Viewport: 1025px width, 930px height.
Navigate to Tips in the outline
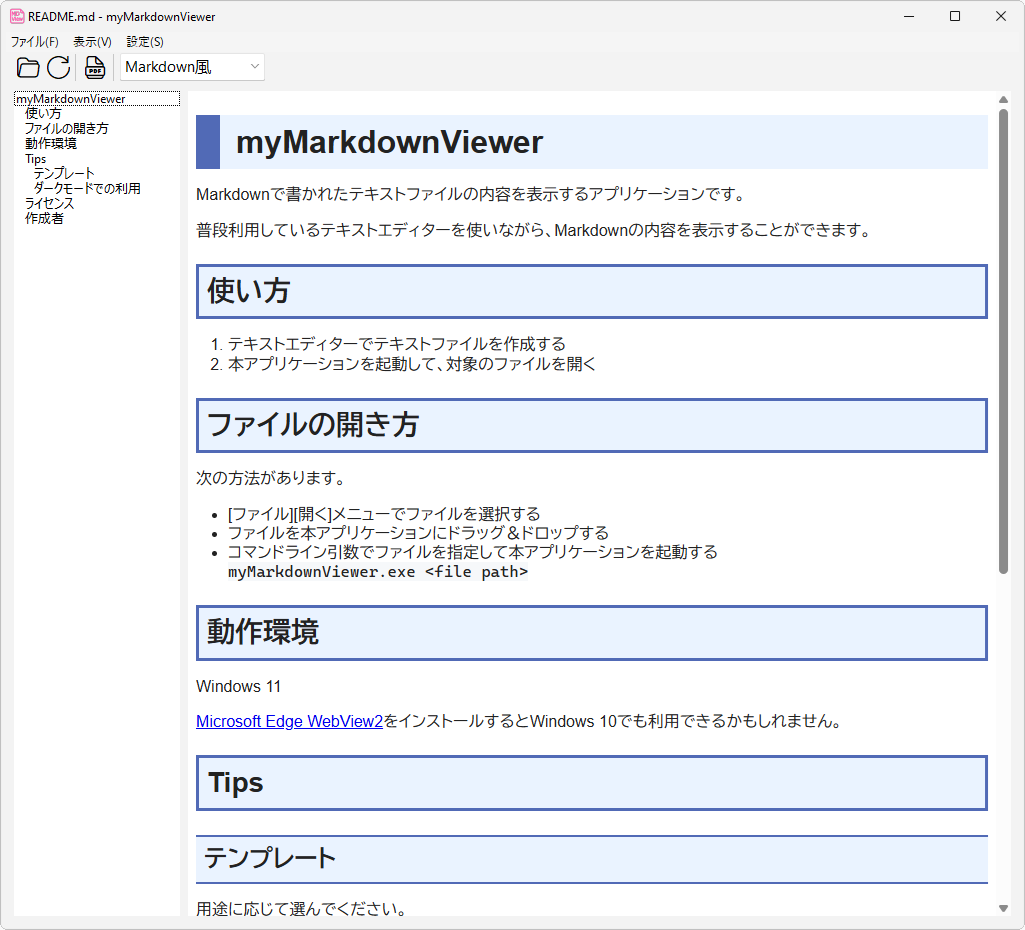pos(36,159)
